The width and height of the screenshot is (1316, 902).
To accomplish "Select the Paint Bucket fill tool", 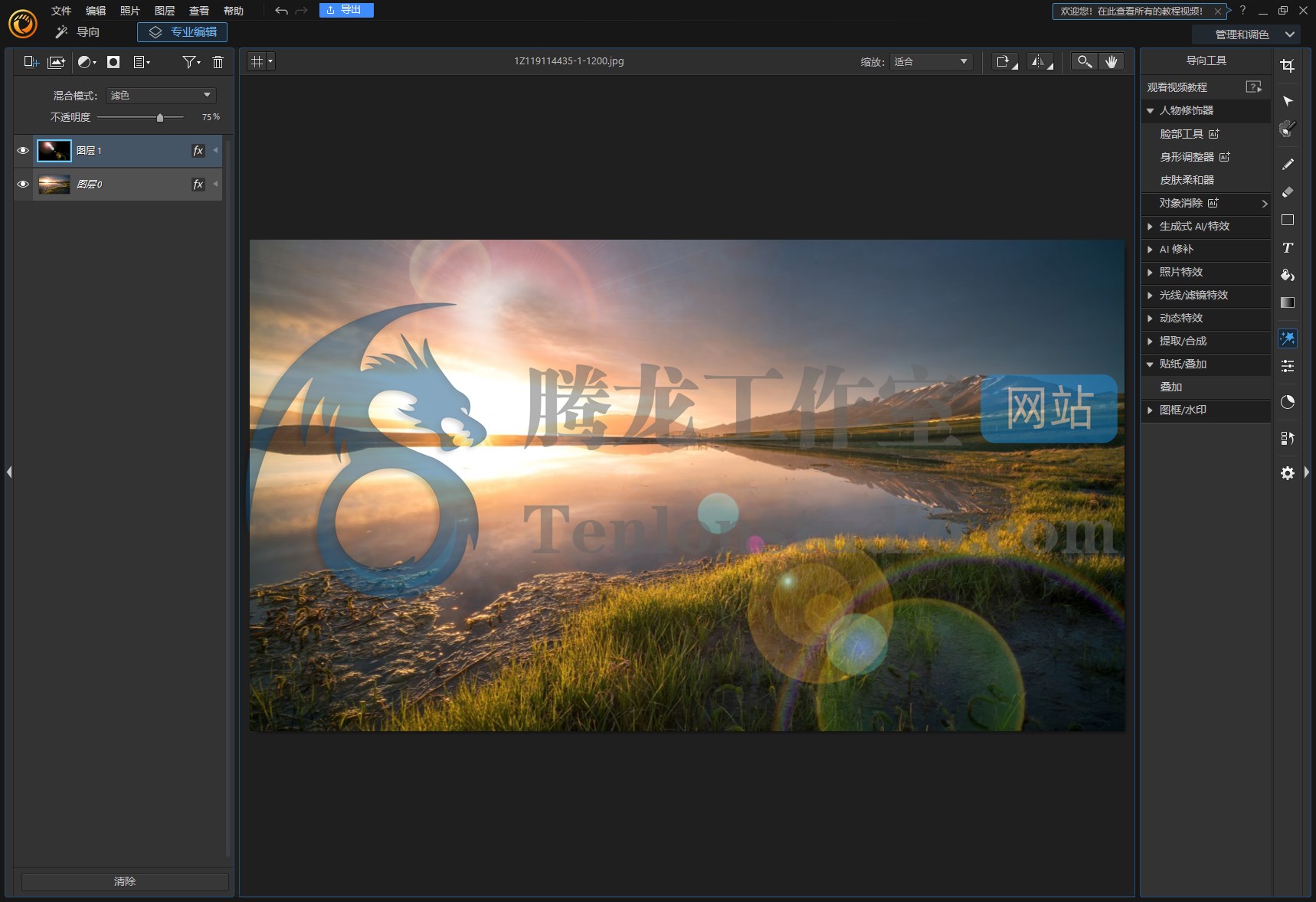I will (x=1288, y=275).
